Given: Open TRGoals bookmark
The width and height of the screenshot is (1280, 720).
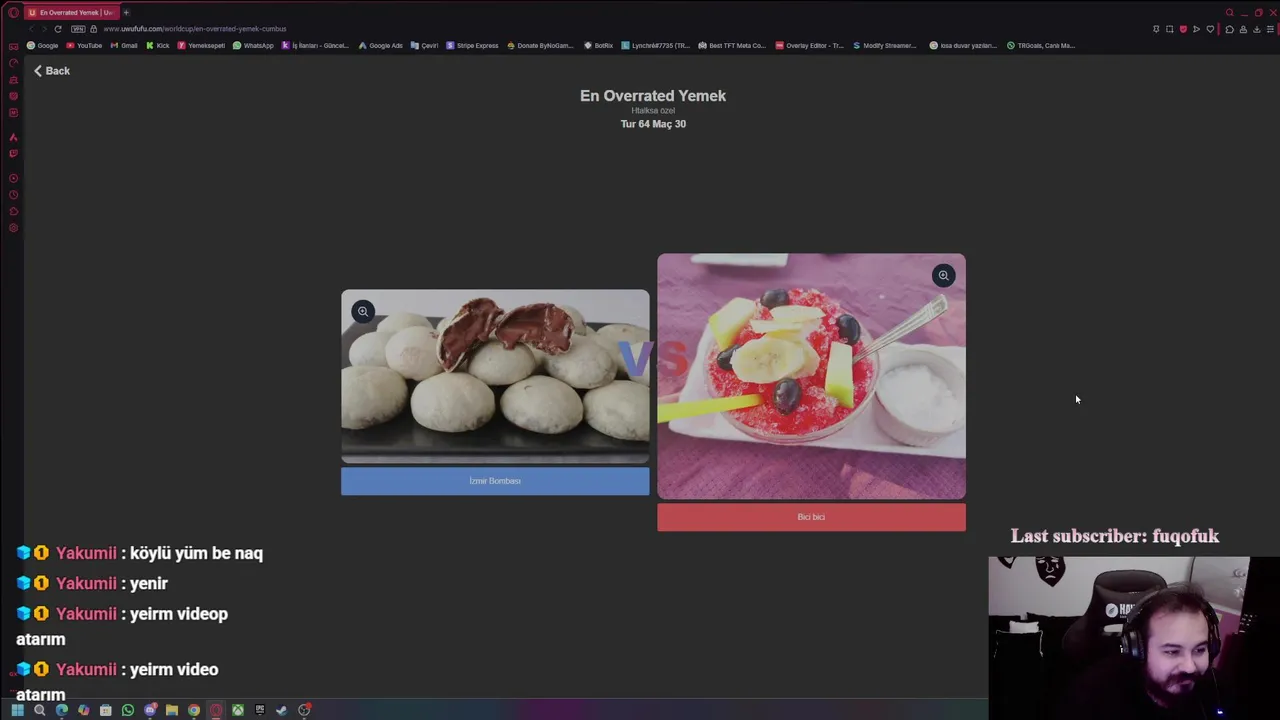Looking at the screenshot, I should pos(1041,45).
